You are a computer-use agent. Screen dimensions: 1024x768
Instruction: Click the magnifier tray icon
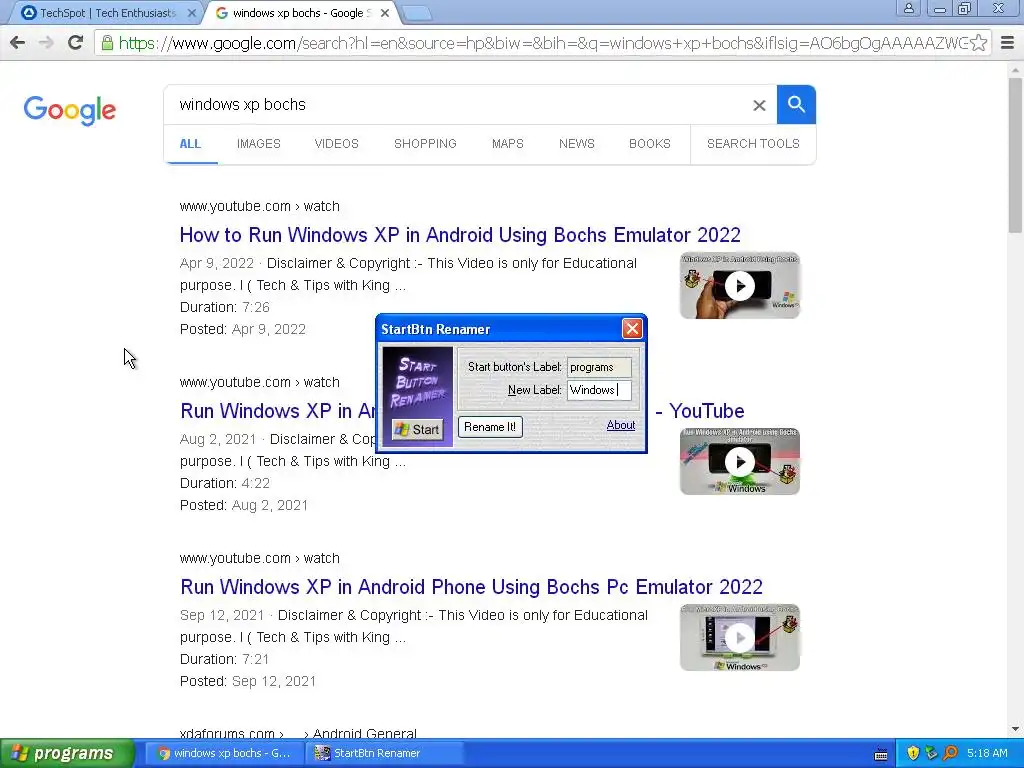(x=951, y=753)
